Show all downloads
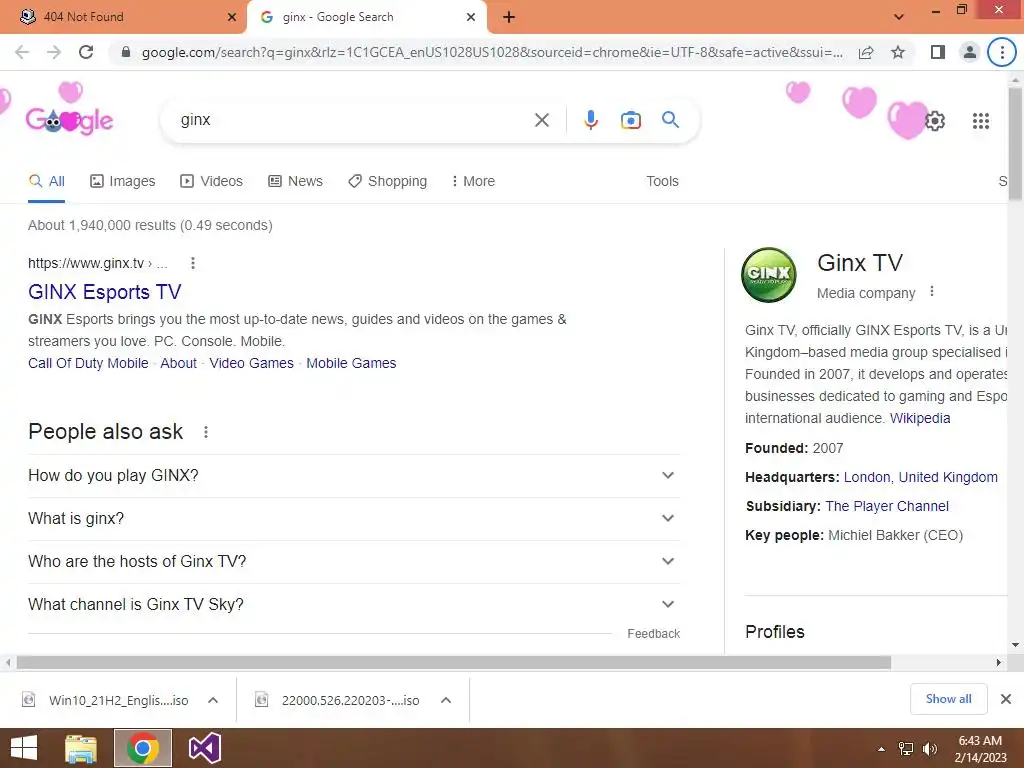Viewport: 1024px width, 768px height. [948, 699]
